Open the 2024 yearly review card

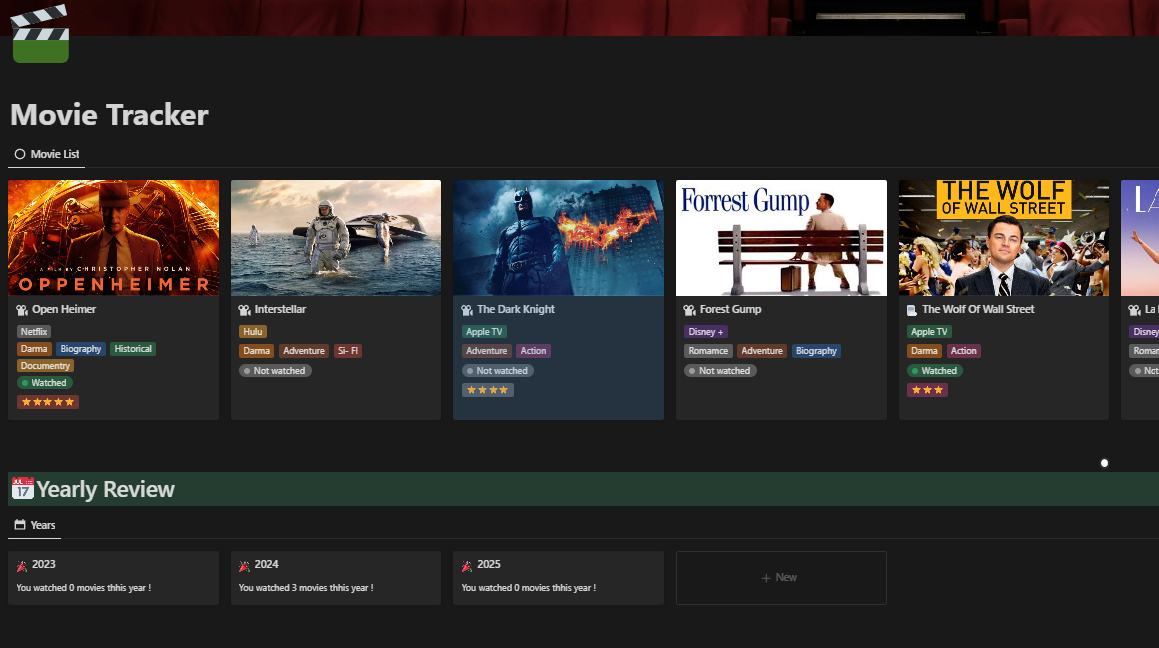tap(335, 577)
